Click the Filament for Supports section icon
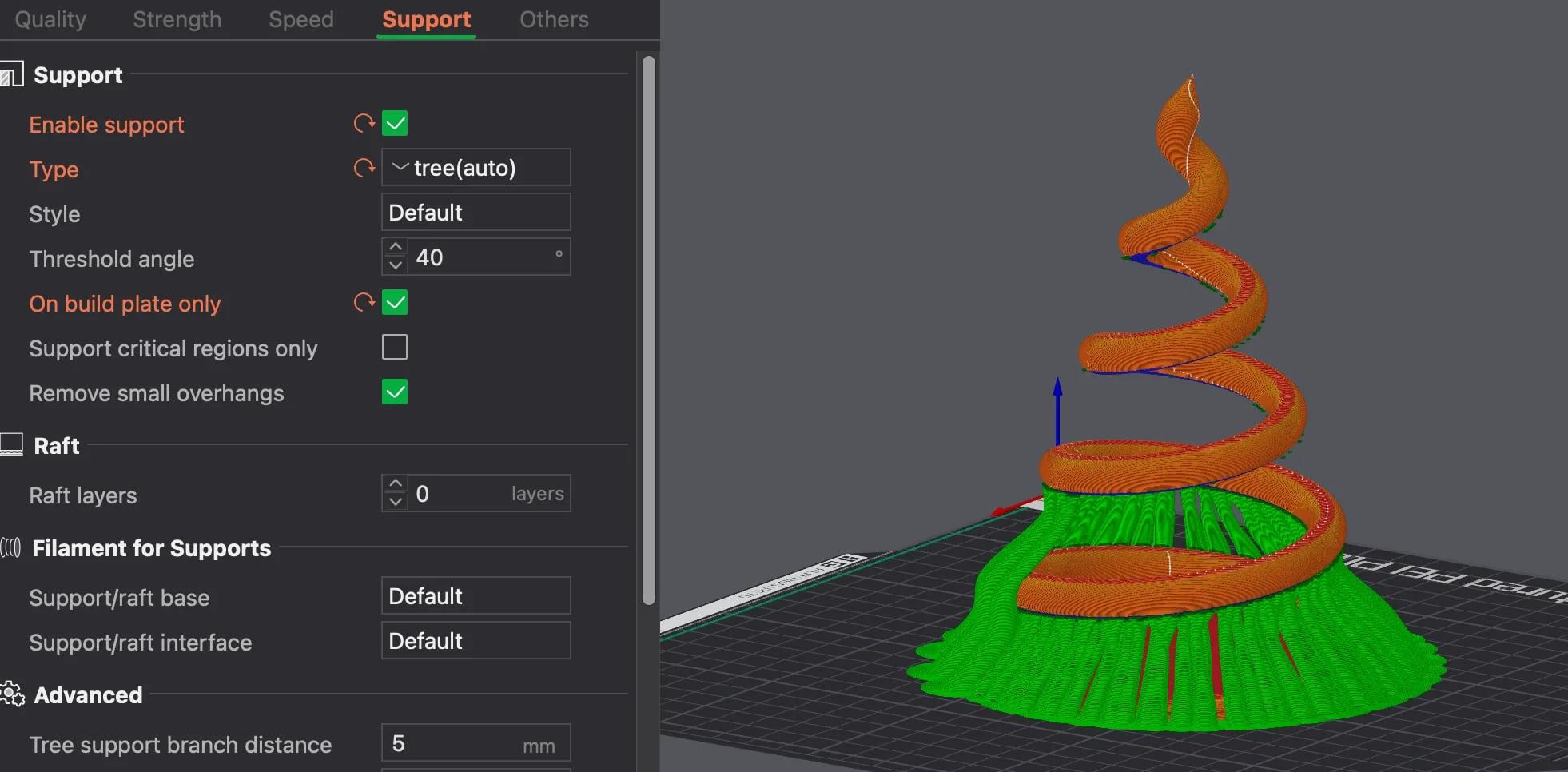 pos(11,548)
